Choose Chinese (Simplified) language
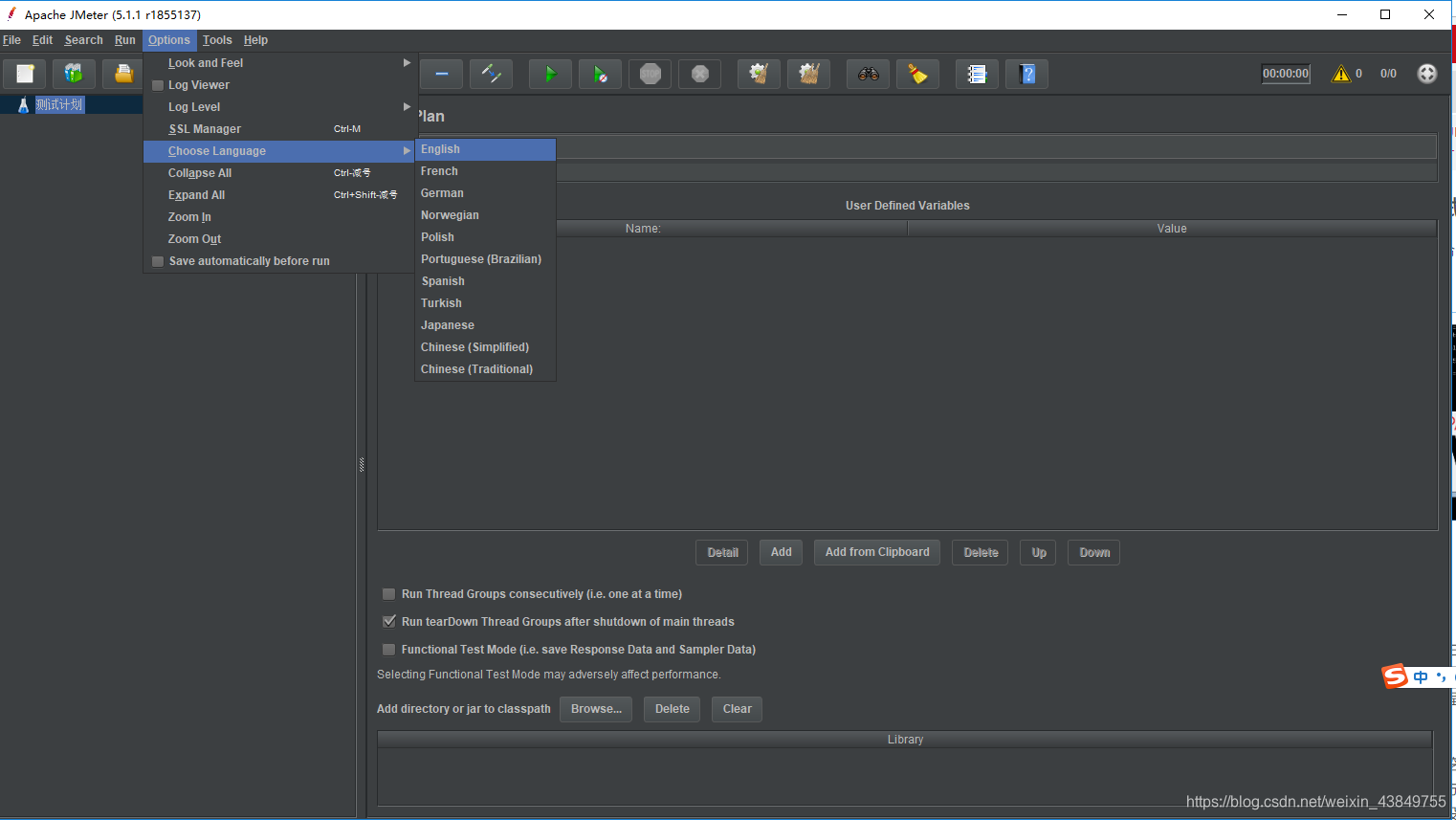Viewport: 1456px width, 820px height. [485, 347]
